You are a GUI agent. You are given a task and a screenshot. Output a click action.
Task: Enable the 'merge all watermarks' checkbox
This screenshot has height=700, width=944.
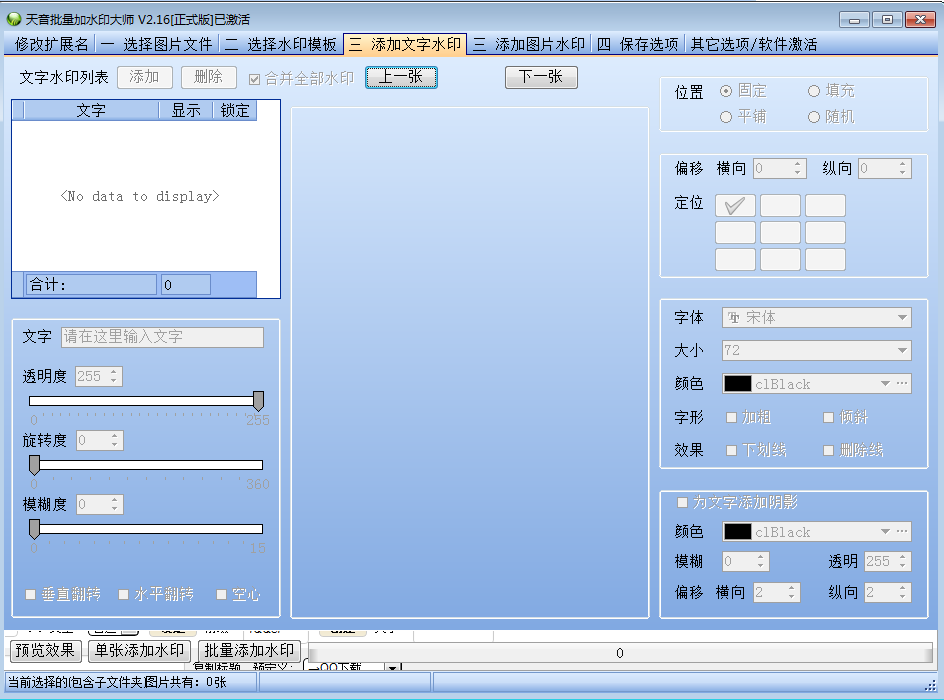coord(255,79)
